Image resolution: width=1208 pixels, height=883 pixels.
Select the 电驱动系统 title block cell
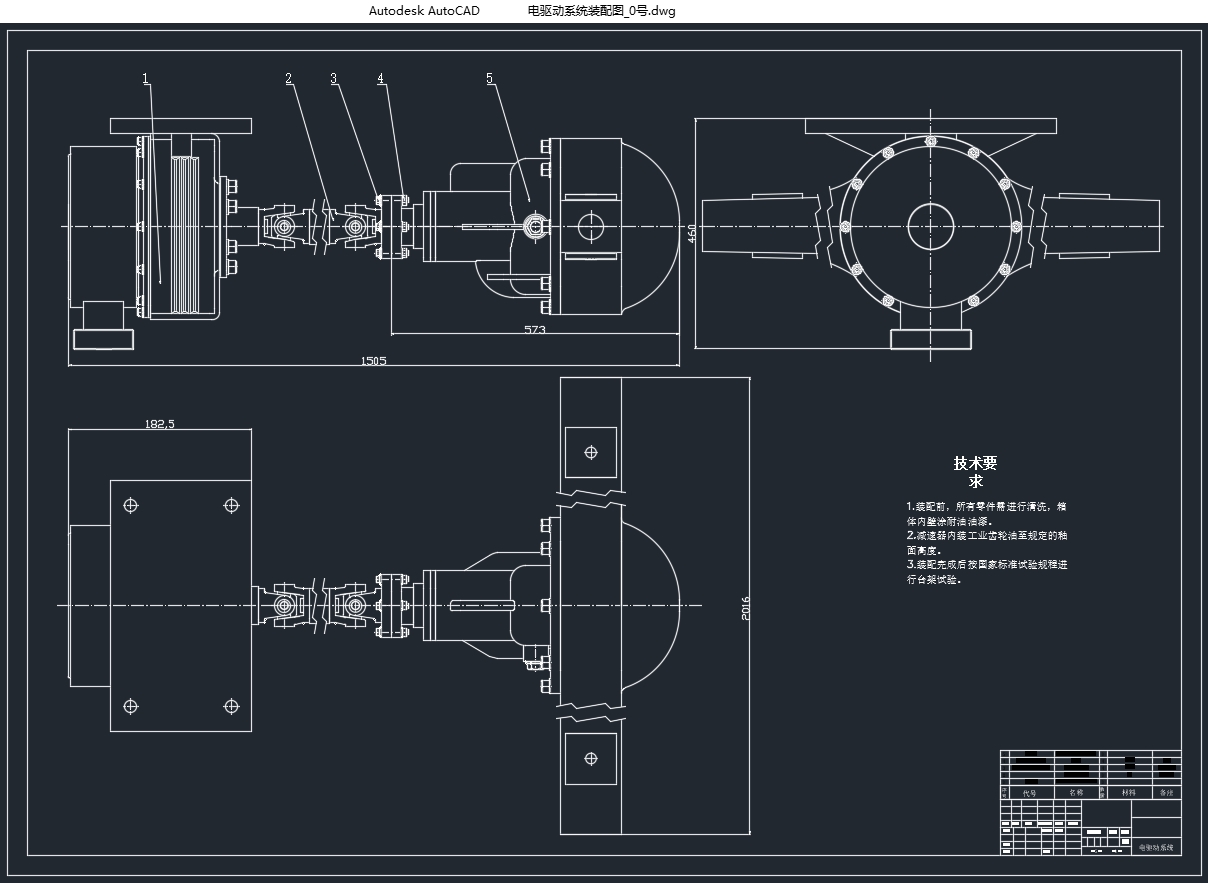1156,847
